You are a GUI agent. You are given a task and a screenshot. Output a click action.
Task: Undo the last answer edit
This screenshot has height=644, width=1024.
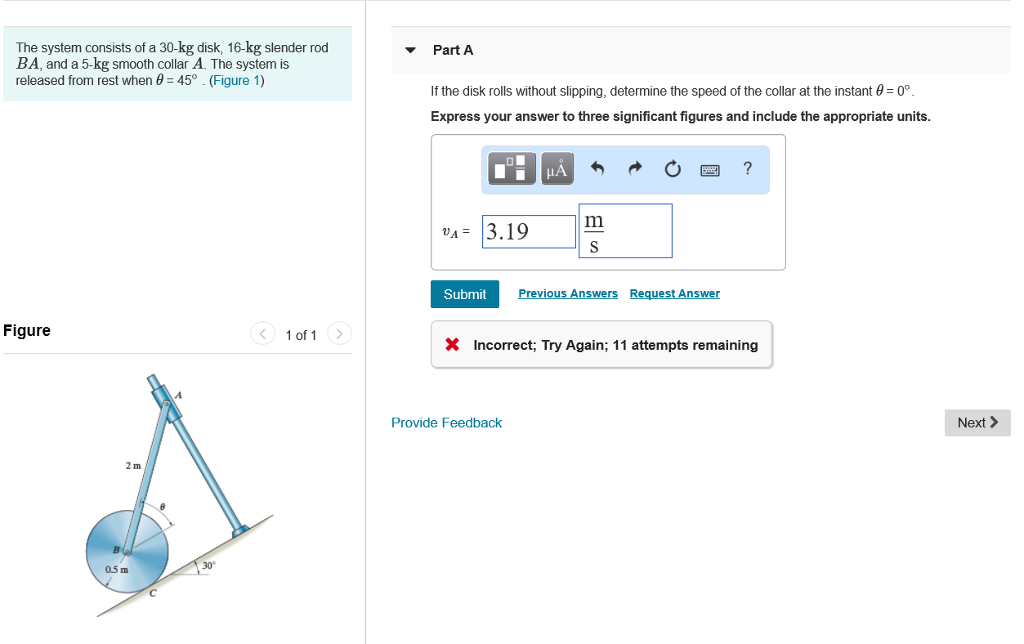click(599, 168)
